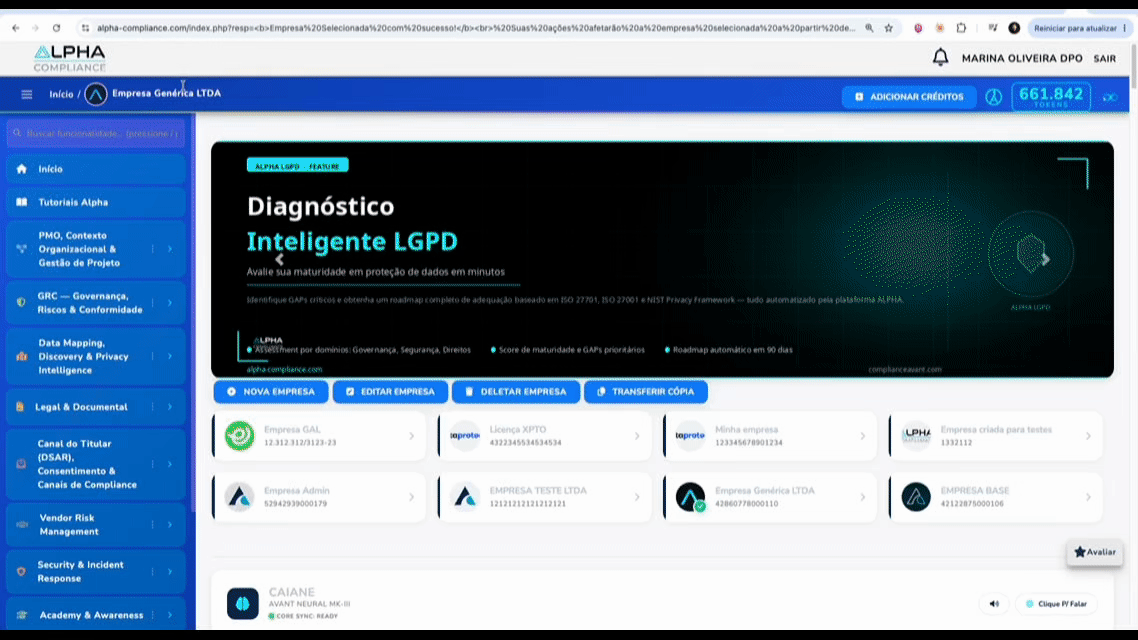Image resolution: width=1138 pixels, height=640 pixels.
Task: Click DELETAR EMPRESA button
Action: click(x=516, y=392)
